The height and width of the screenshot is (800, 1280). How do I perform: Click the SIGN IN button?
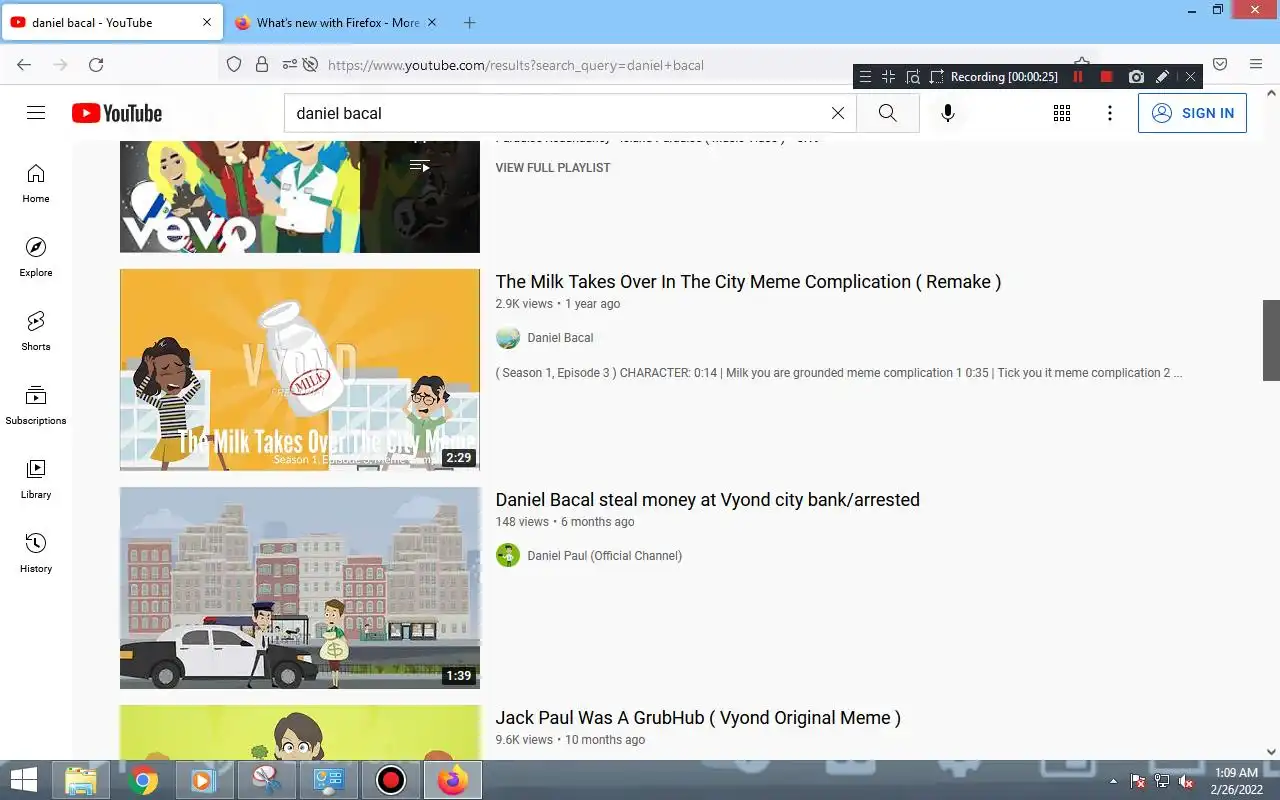tap(1192, 113)
